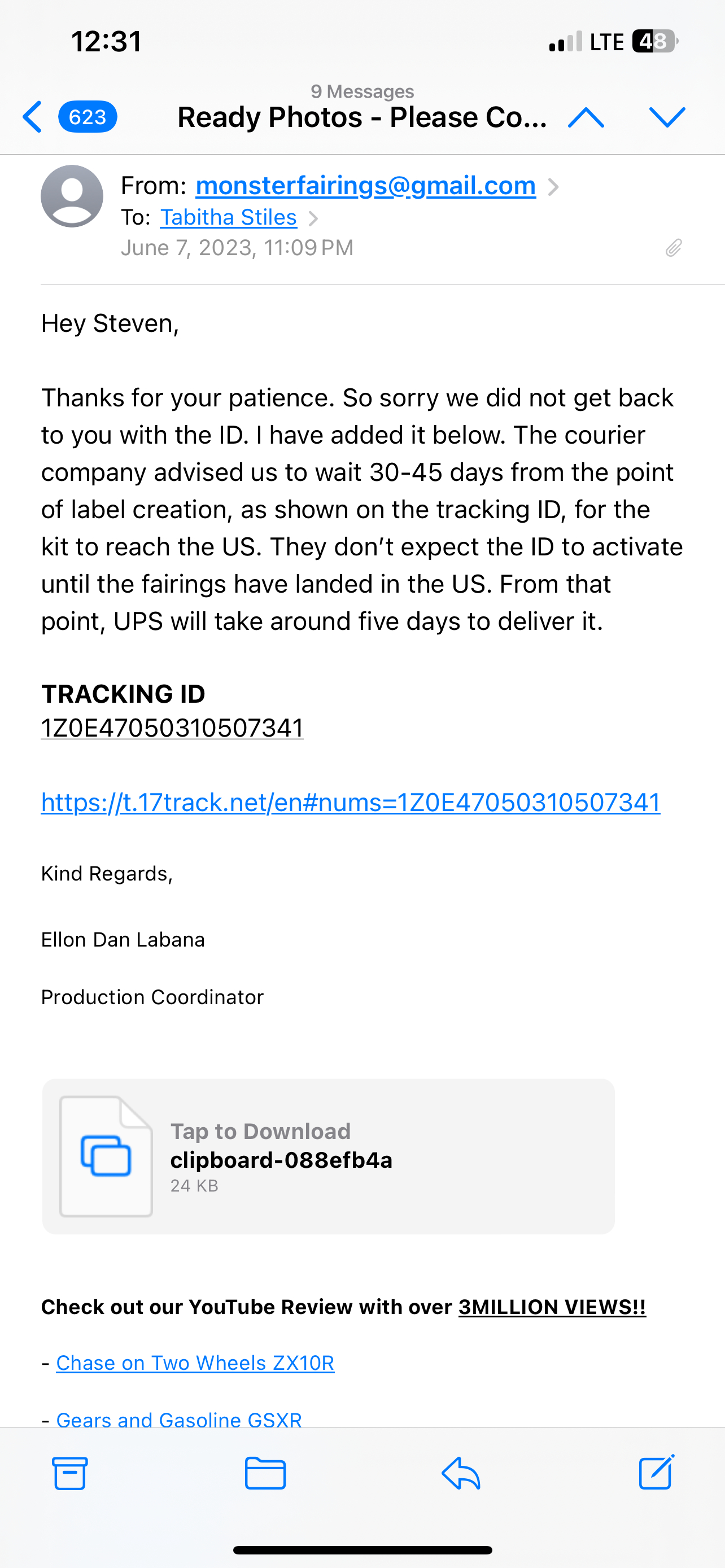The image size is (725, 1568).
Task: Open the 623 unread inbox badge
Action: (x=88, y=116)
